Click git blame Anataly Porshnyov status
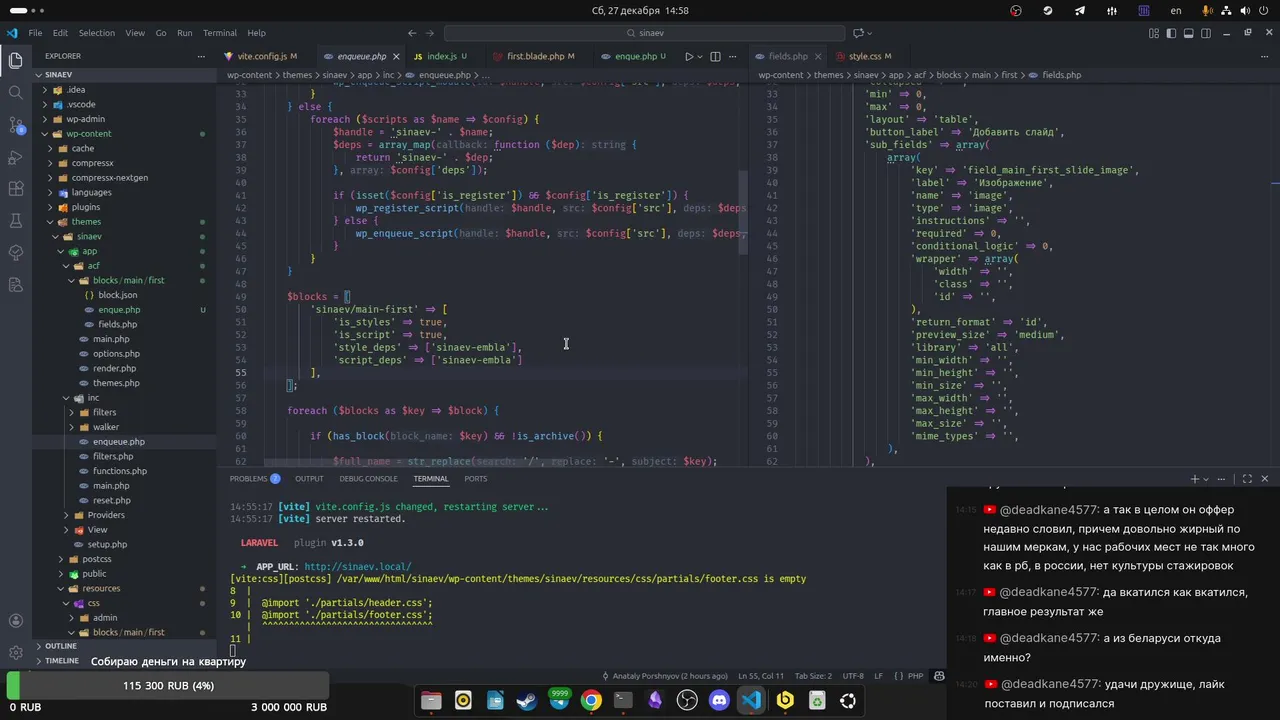This screenshot has height=720, width=1280. tap(664, 676)
